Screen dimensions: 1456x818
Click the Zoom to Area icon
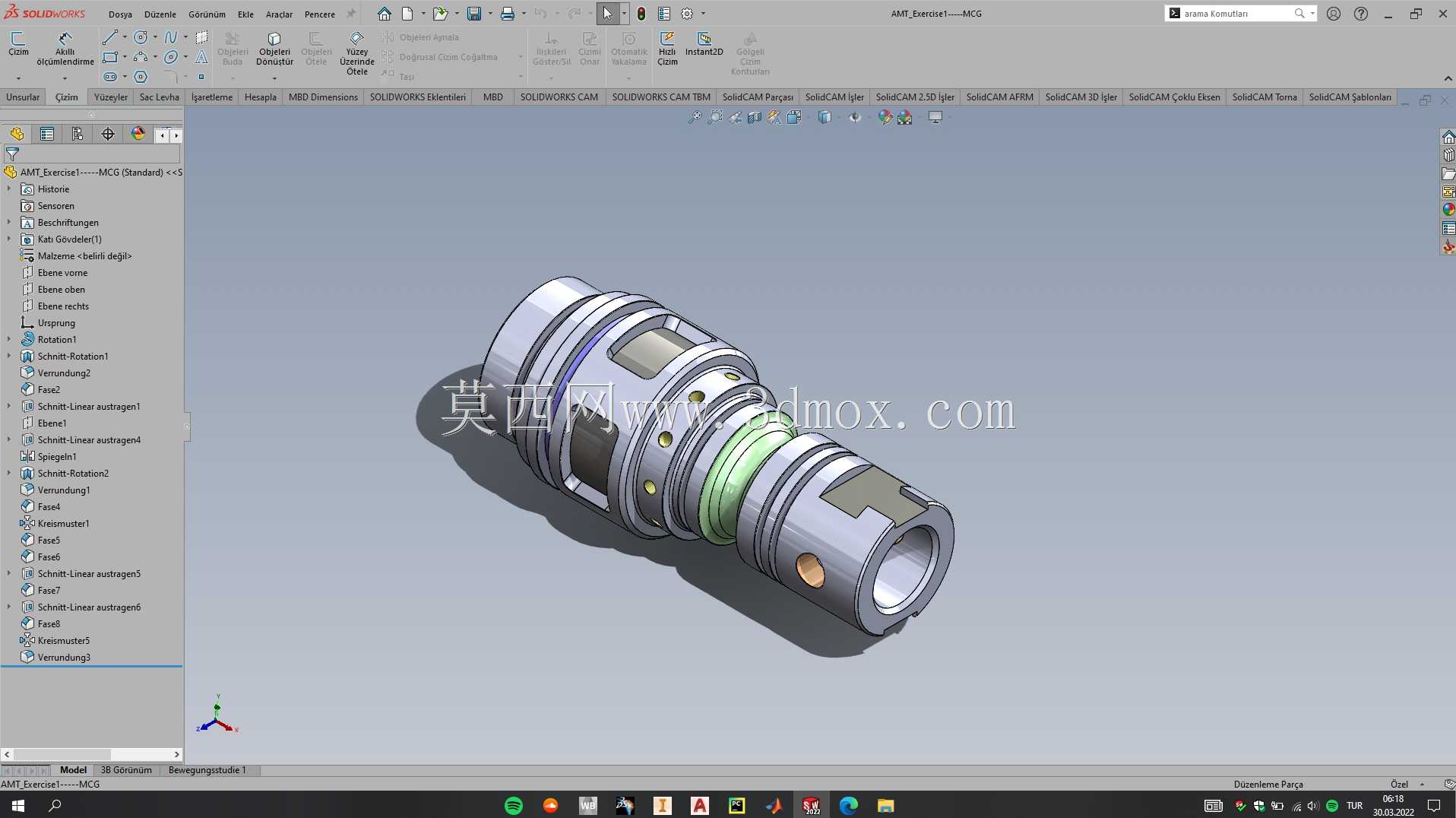pyautogui.click(x=715, y=117)
